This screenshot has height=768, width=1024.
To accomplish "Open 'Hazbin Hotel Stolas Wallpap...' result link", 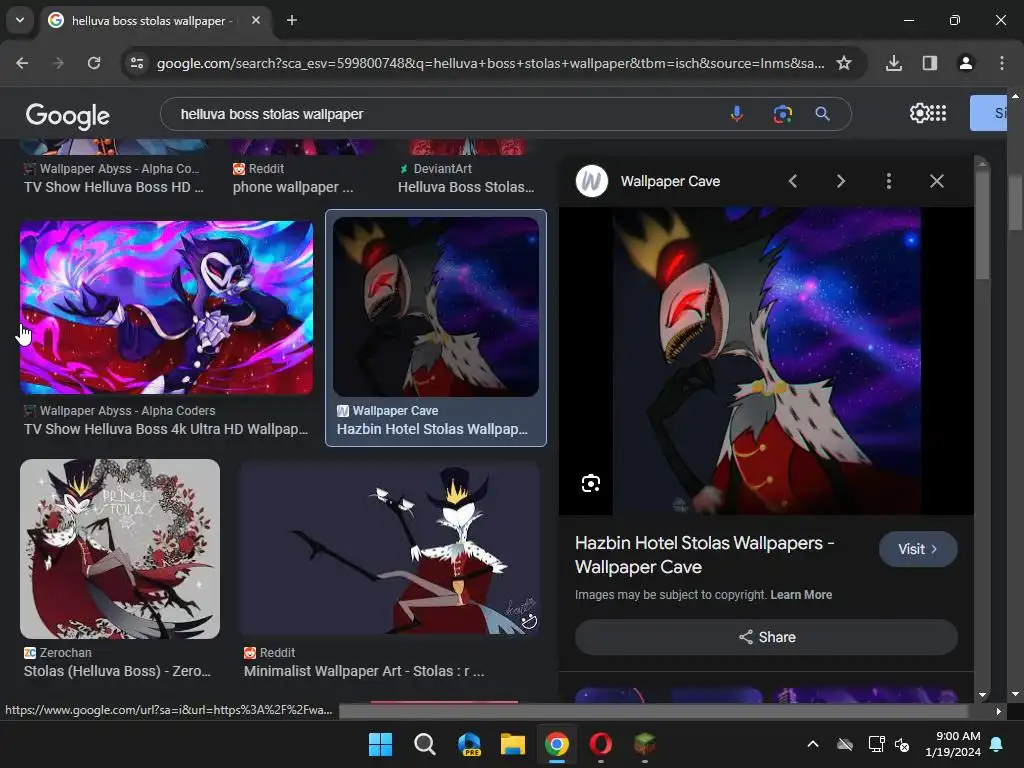I will coord(432,429).
